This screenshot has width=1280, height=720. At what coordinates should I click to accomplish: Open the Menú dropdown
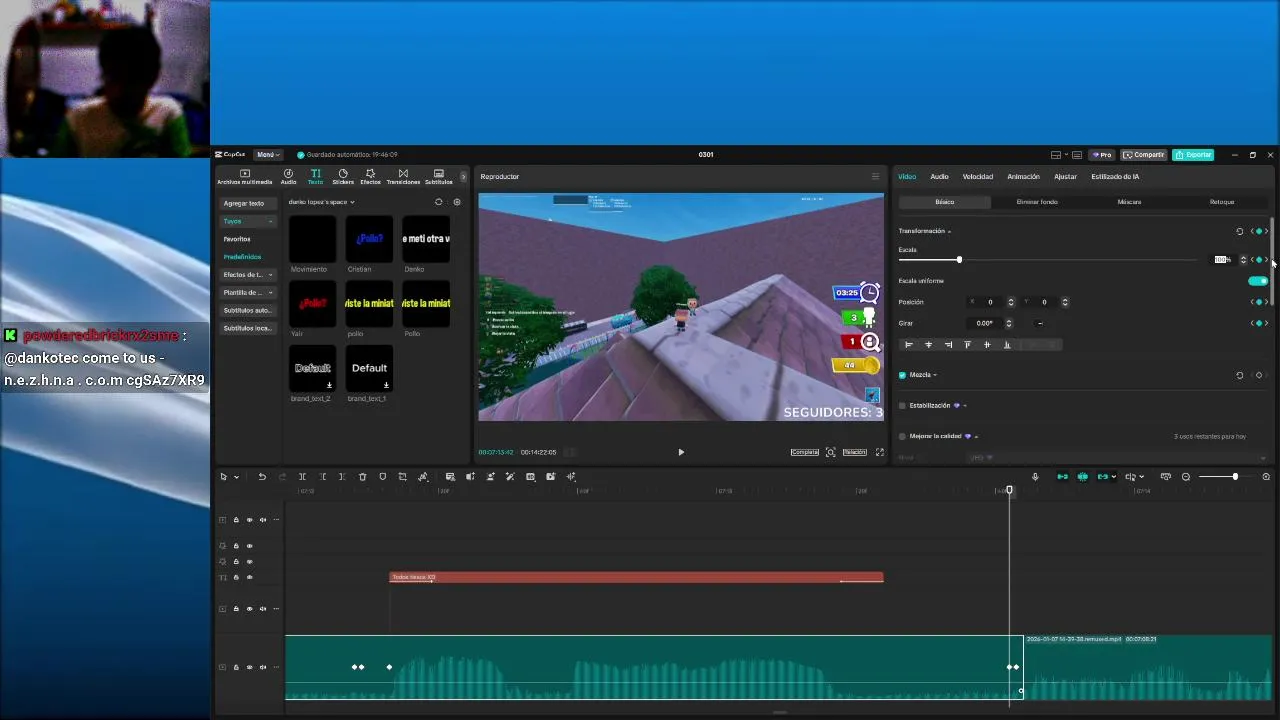(x=267, y=155)
